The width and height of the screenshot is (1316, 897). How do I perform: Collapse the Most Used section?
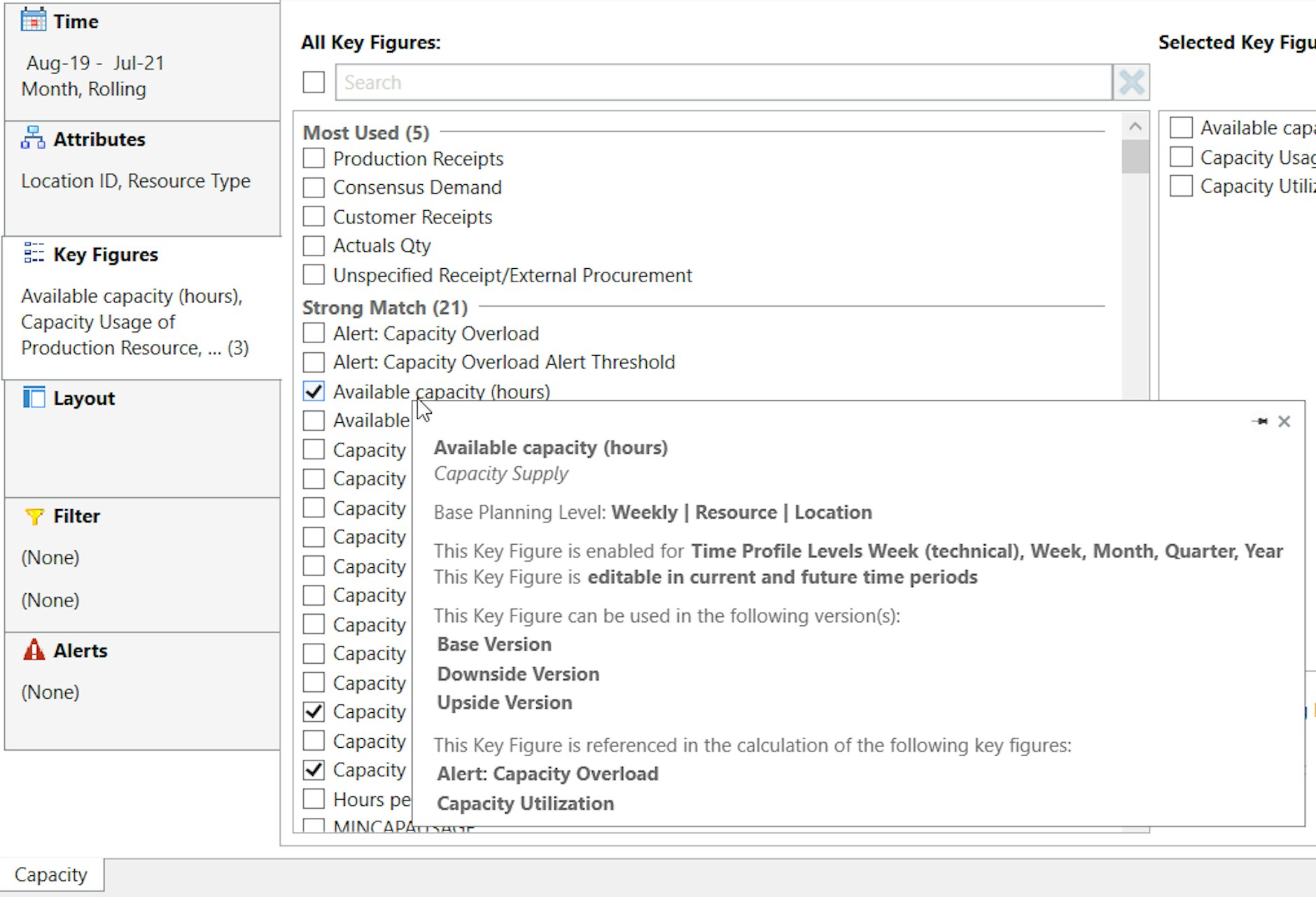[x=365, y=132]
